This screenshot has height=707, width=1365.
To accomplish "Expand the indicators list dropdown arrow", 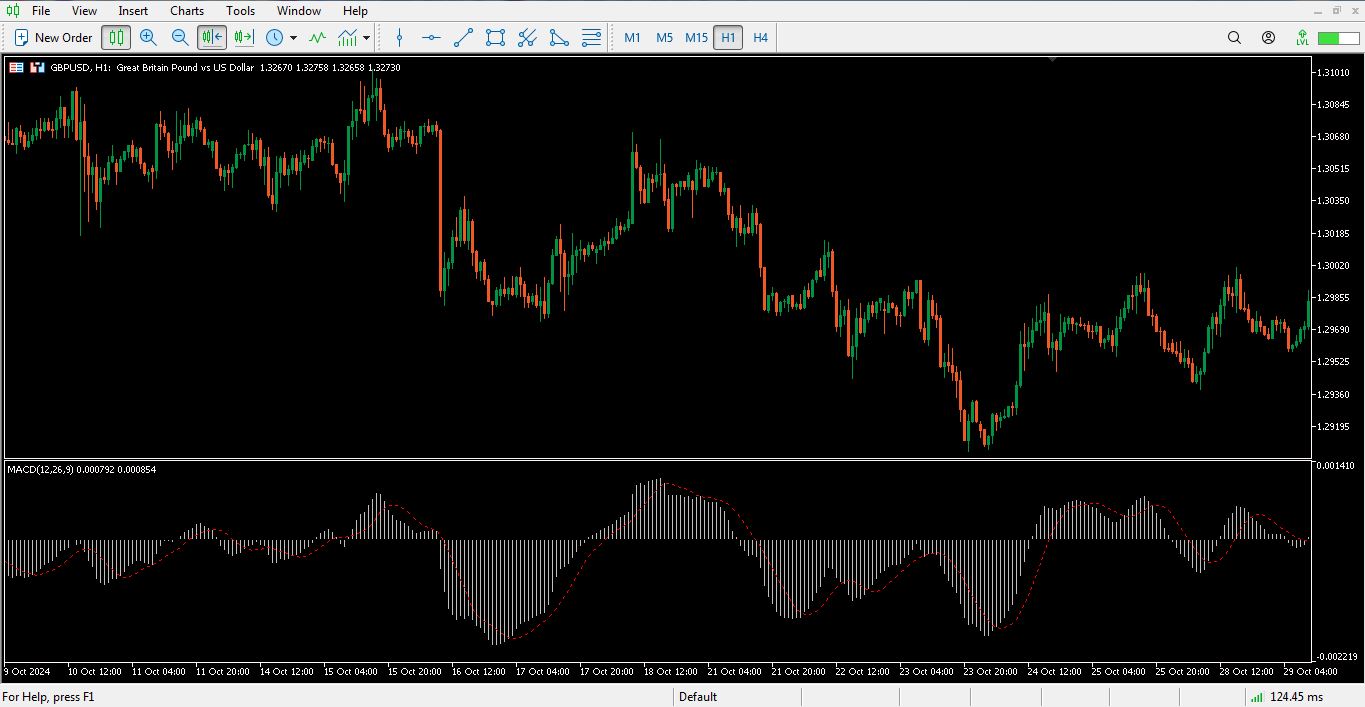I will coord(367,38).
